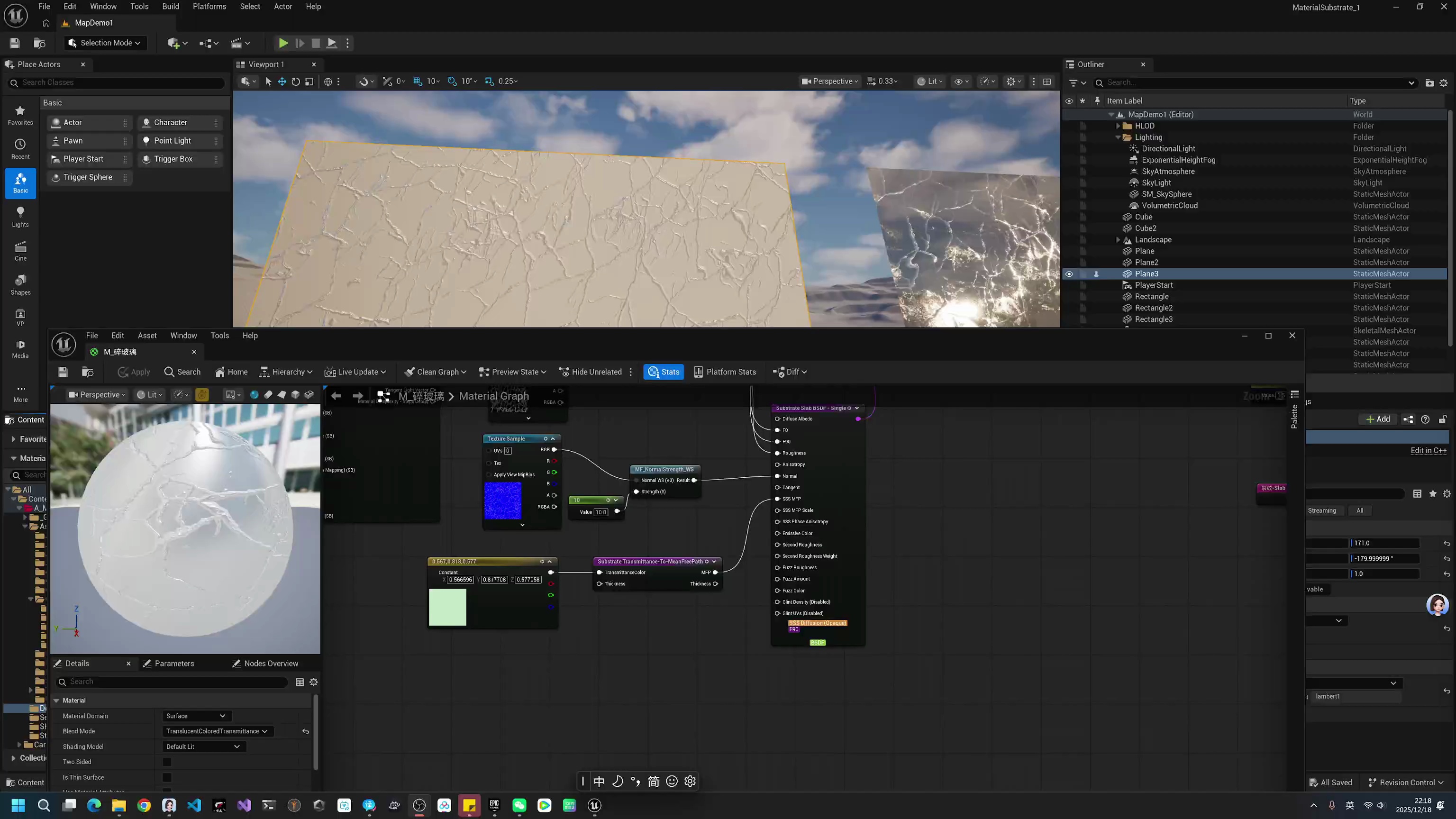Collapse the Lighting folder in Outliner

pos(1118,137)
